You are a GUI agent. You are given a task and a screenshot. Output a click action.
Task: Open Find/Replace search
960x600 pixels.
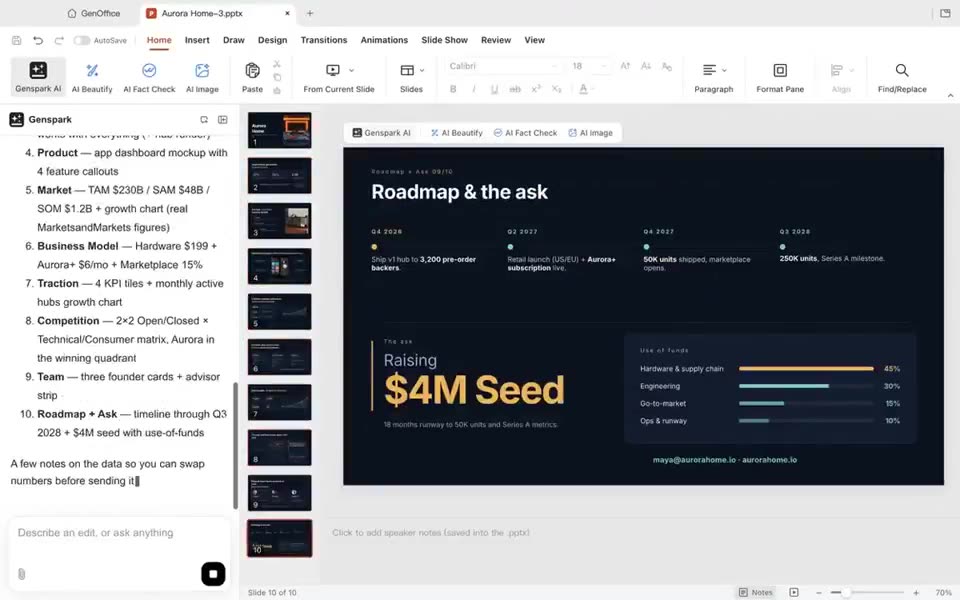click(901, 77)
